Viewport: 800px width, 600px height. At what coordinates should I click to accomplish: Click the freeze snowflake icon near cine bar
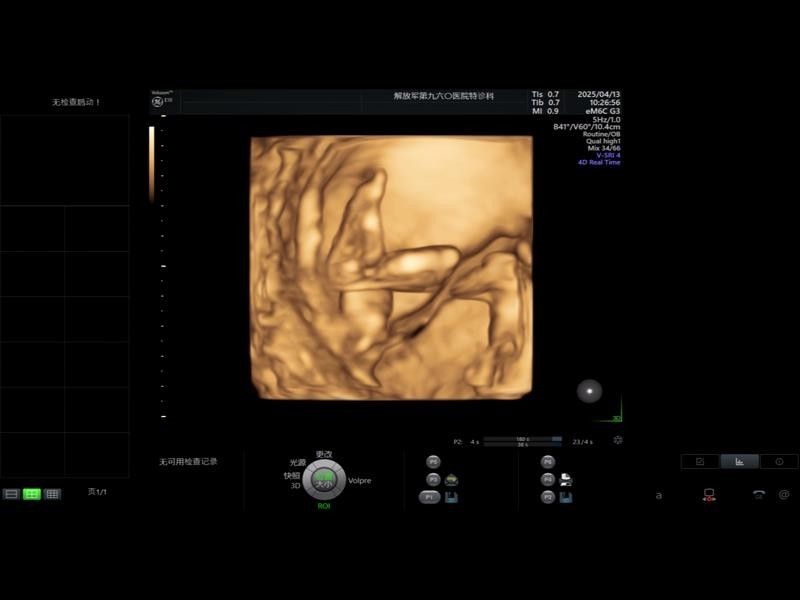[617, 440]
